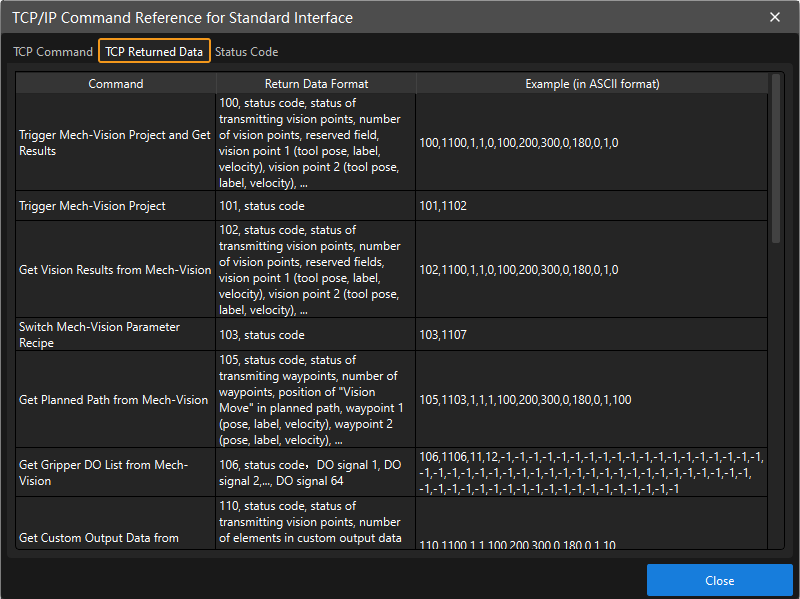Image resolution: width=800 pixels, height=599 pixels.
Task: Select the 'Trigger Mech-Vision Project and Get Results' command cell
Action: (116, 143)
